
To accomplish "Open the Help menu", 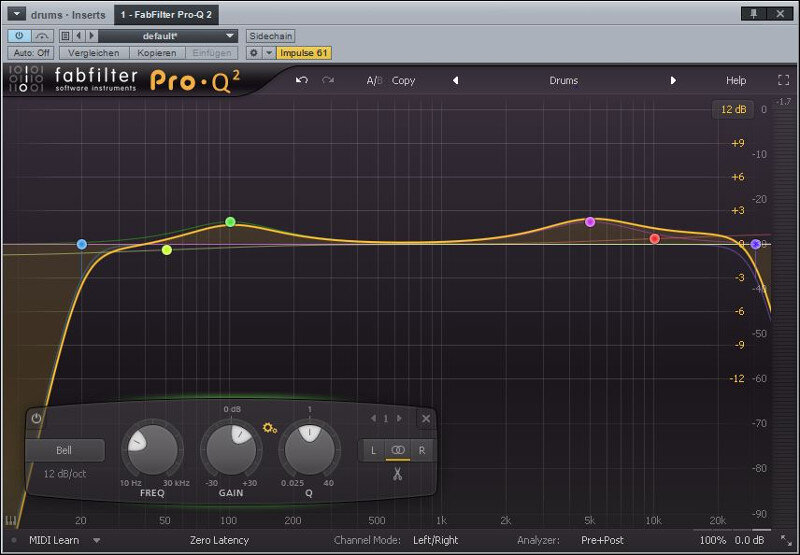I will [736, 80].
